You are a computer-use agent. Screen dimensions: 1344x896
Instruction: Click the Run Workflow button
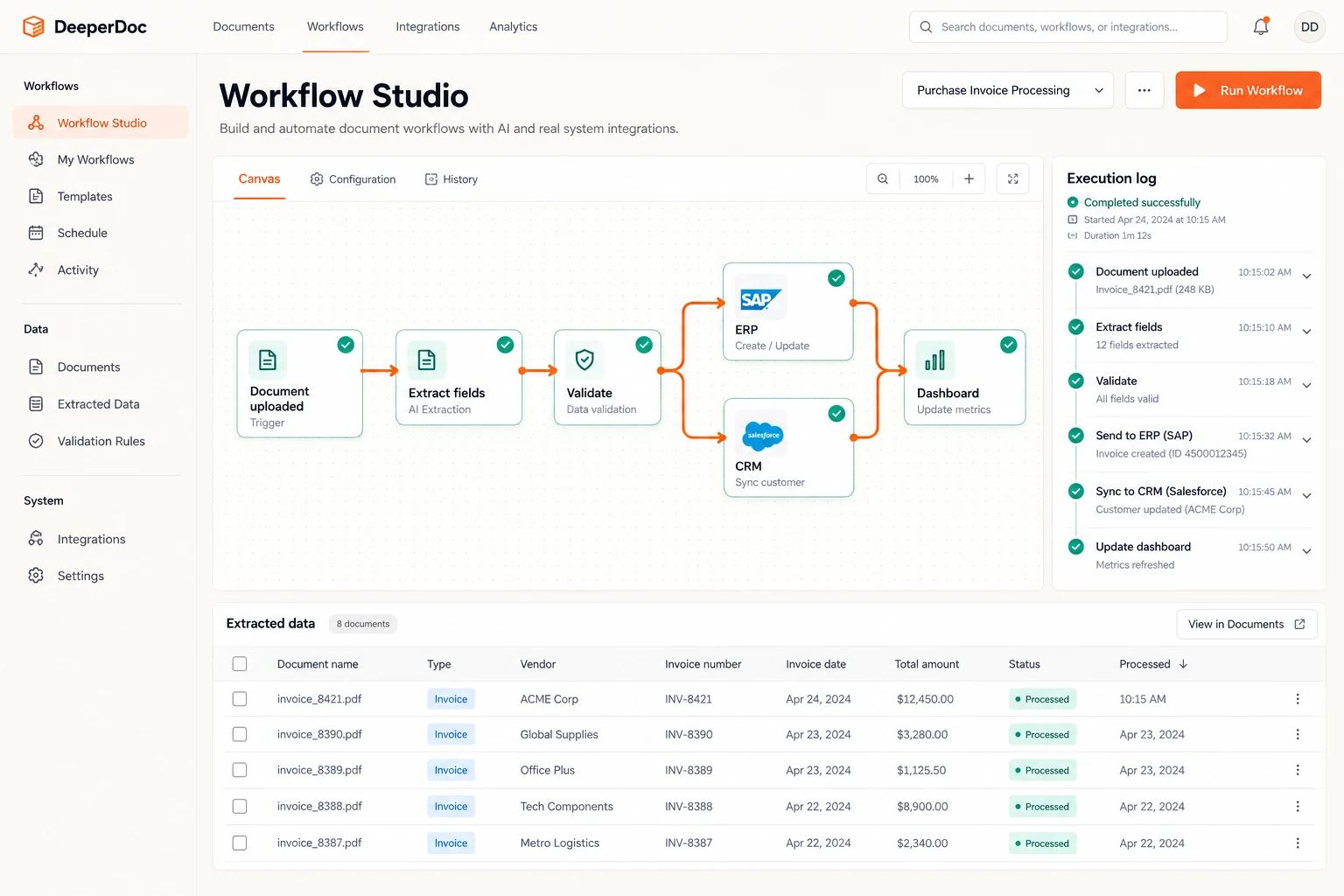pyautogui.click(x=1248, y=90)
